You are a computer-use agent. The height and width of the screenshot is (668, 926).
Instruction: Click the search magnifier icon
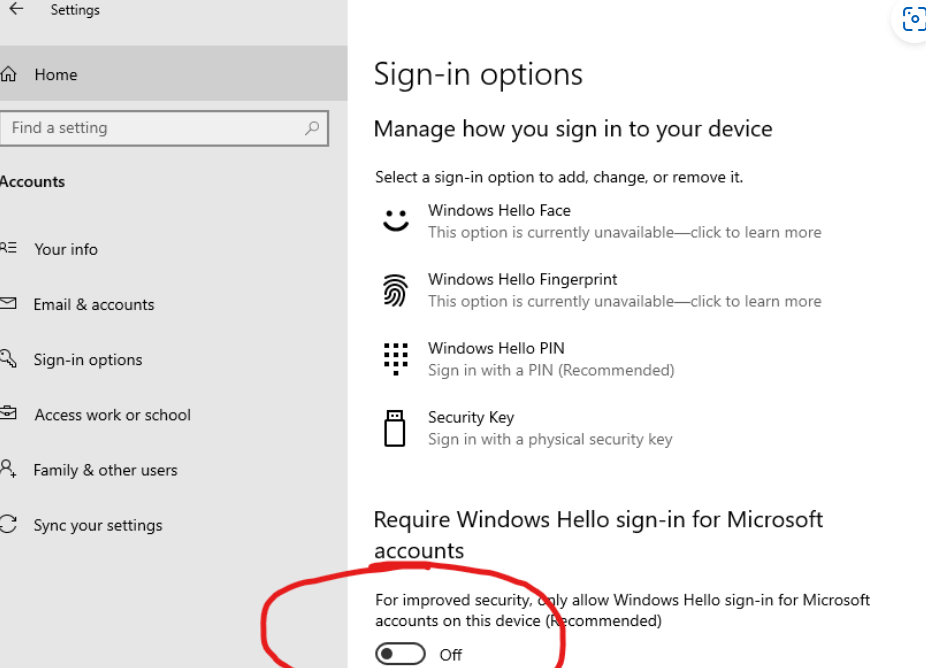(312, 128)
